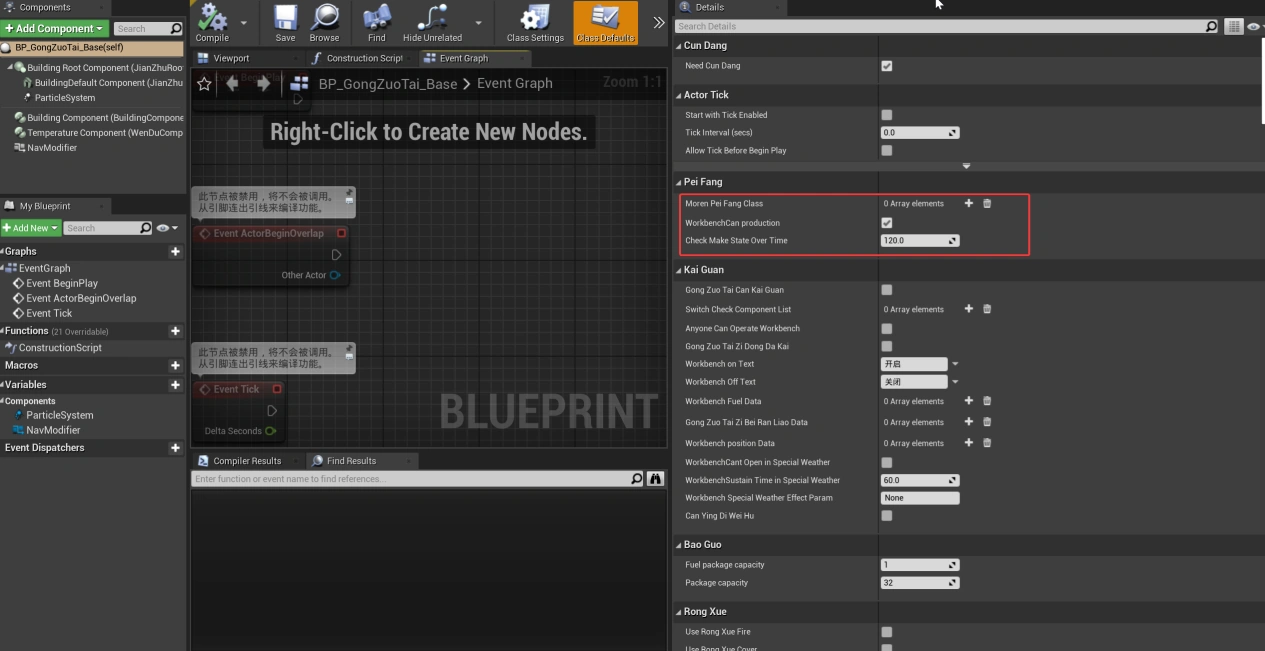The image size is (1265, 651).
Task: Add element to Moren Pei Fang Class
Action: coord(968,203)
